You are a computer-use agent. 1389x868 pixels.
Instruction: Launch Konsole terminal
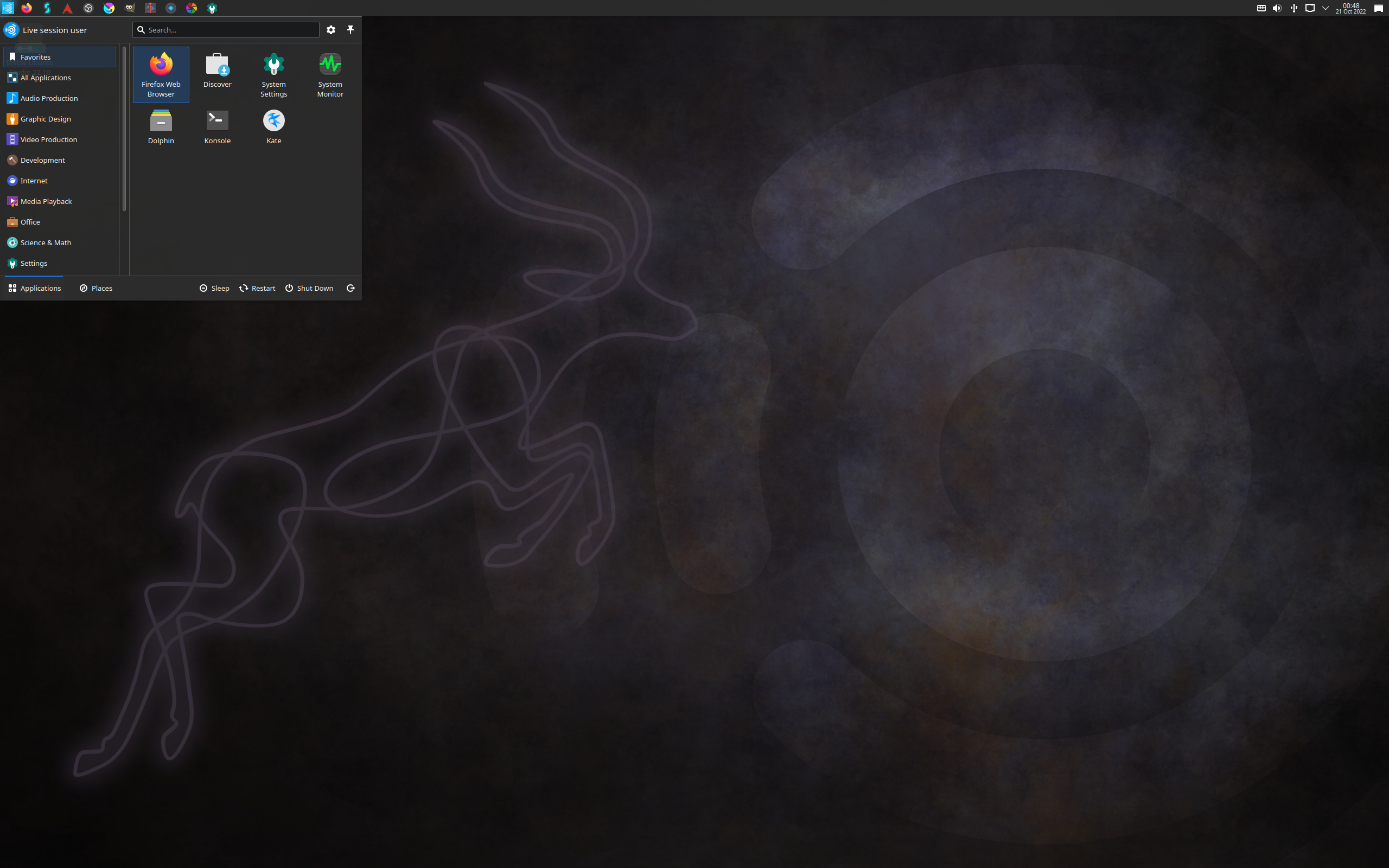(x=217, y=126)
